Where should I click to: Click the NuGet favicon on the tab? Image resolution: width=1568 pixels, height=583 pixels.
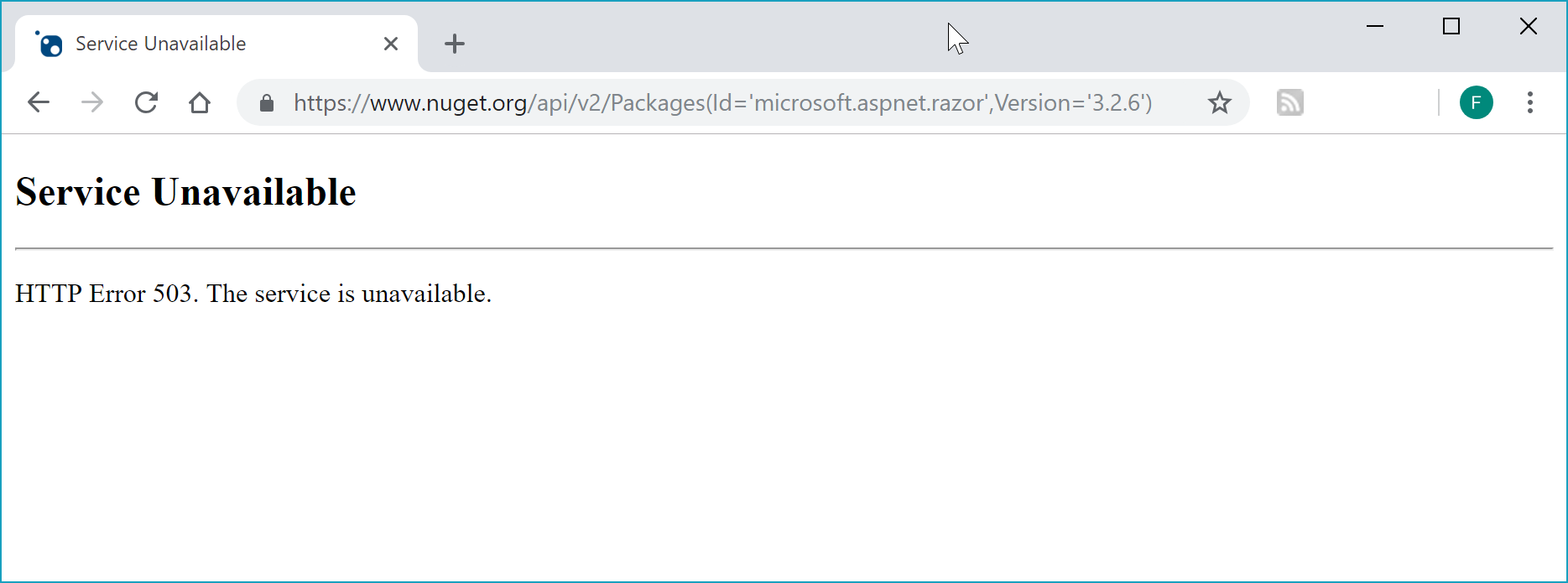[x=49, y=44]
